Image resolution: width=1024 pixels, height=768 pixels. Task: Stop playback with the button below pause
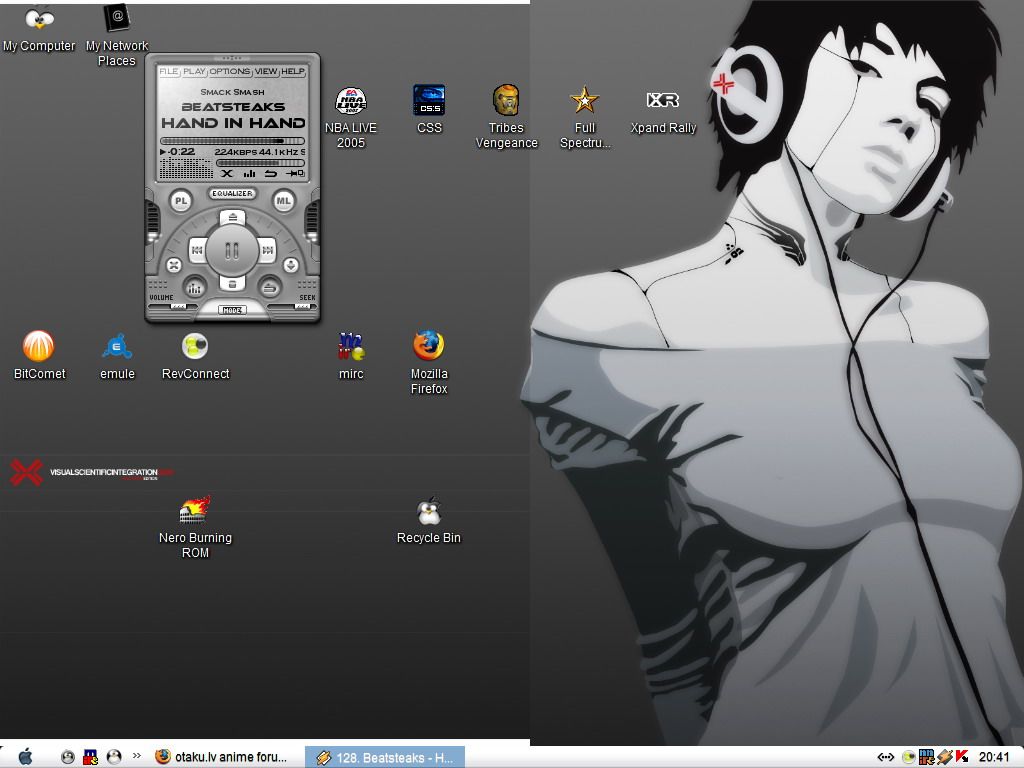pos(232,283)
